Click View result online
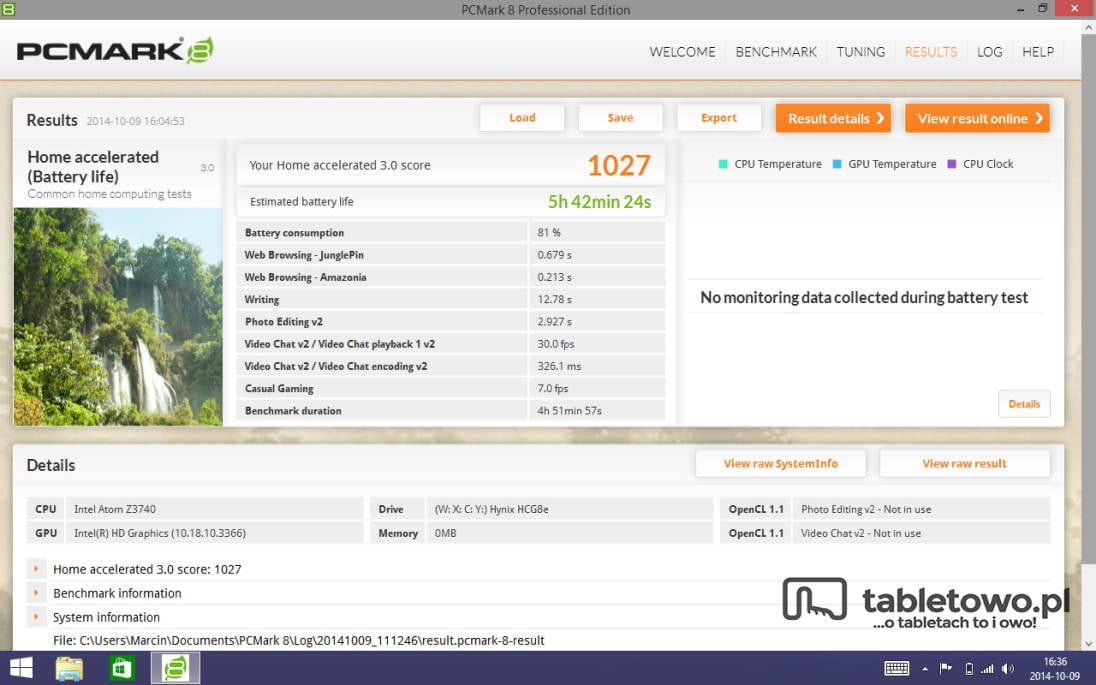1096x685 pixels. (x=977, y=118)
